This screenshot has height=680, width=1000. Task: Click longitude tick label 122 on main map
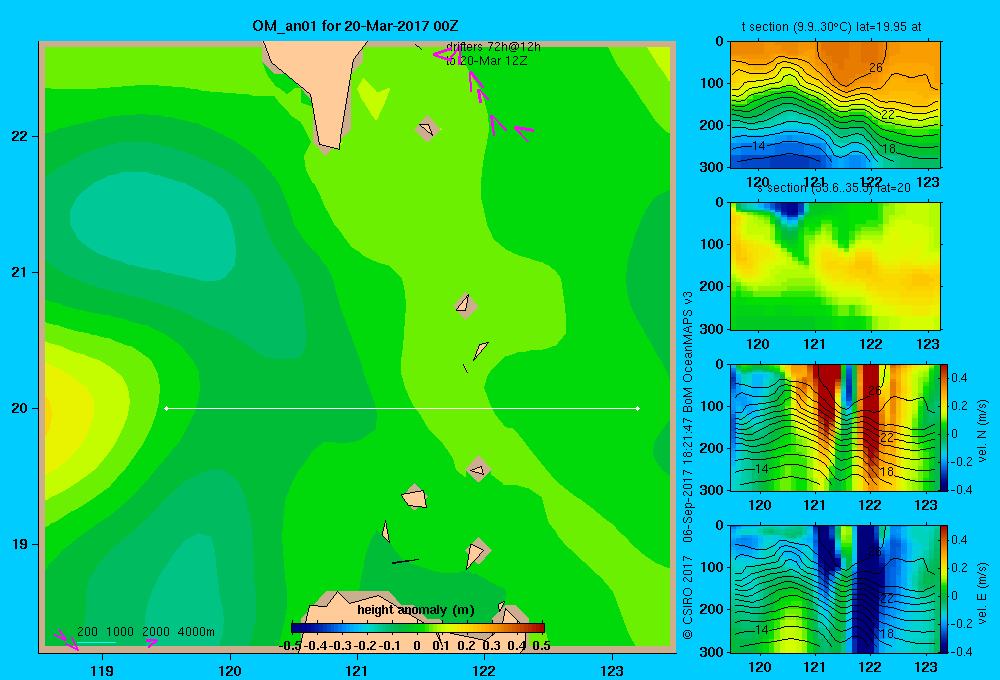[484, 670]
